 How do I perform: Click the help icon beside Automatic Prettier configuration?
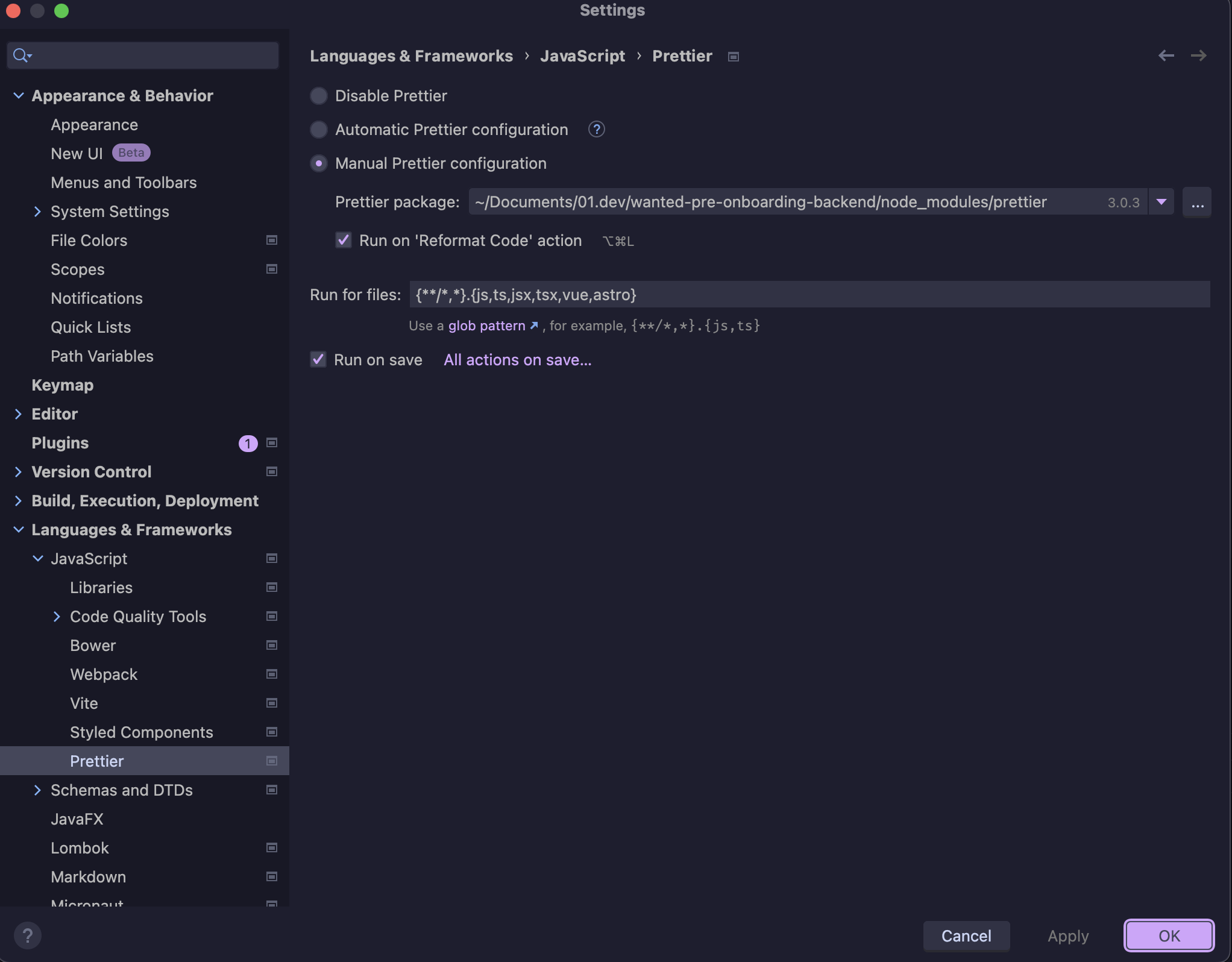click(596, 129)
